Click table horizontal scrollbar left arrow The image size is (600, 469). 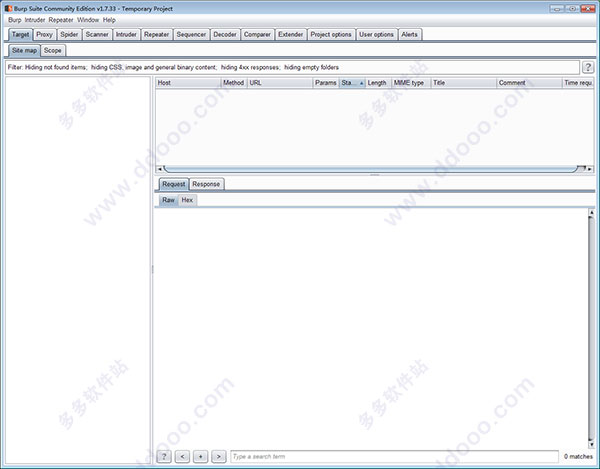[x=159, y=169]
